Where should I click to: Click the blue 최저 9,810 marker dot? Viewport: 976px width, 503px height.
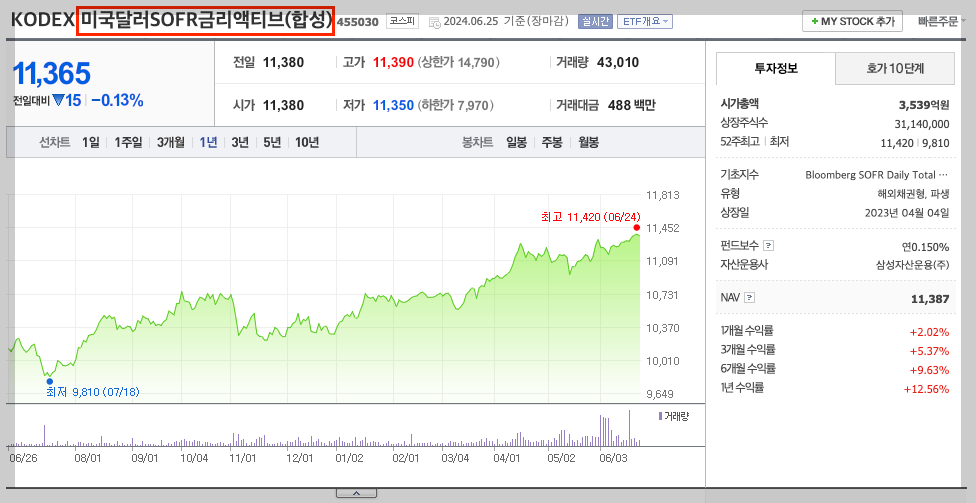click(x=50, y=381)
